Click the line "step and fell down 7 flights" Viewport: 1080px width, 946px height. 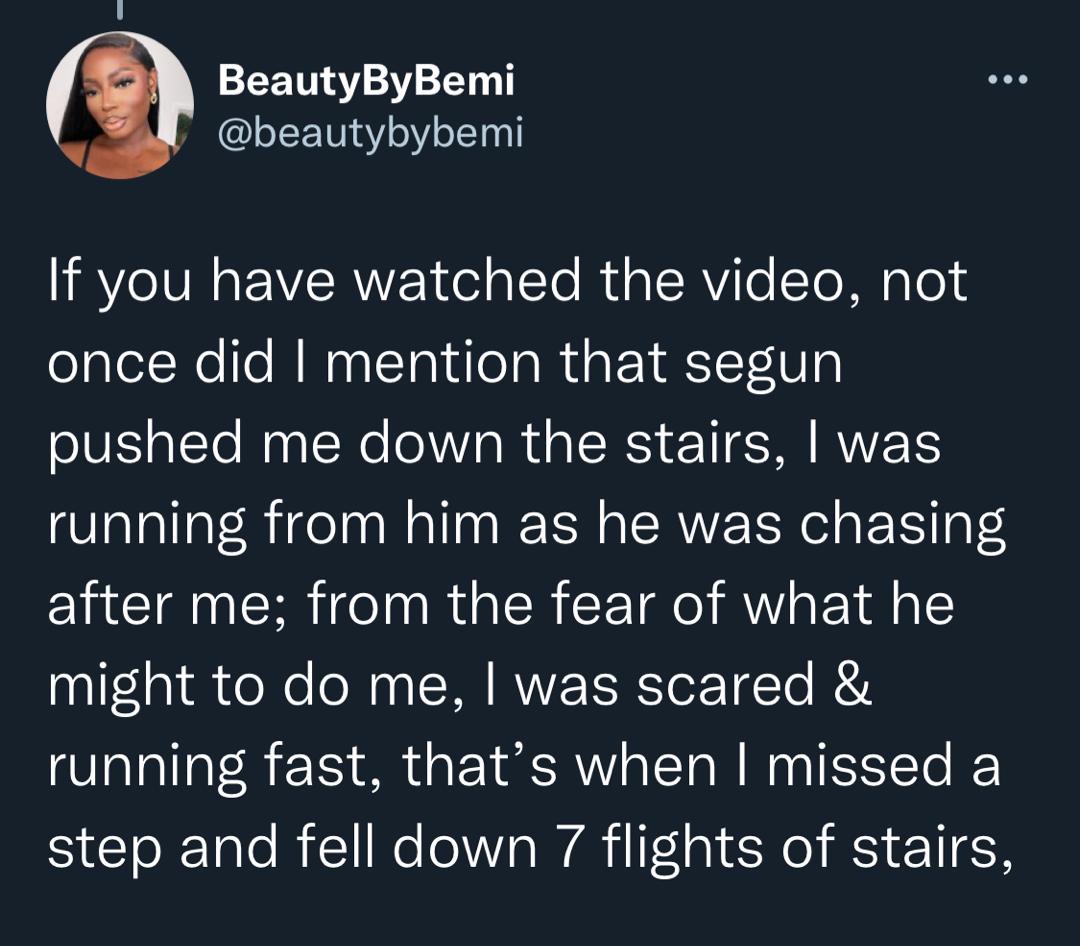pyautogui.click(x=530, y=847)
